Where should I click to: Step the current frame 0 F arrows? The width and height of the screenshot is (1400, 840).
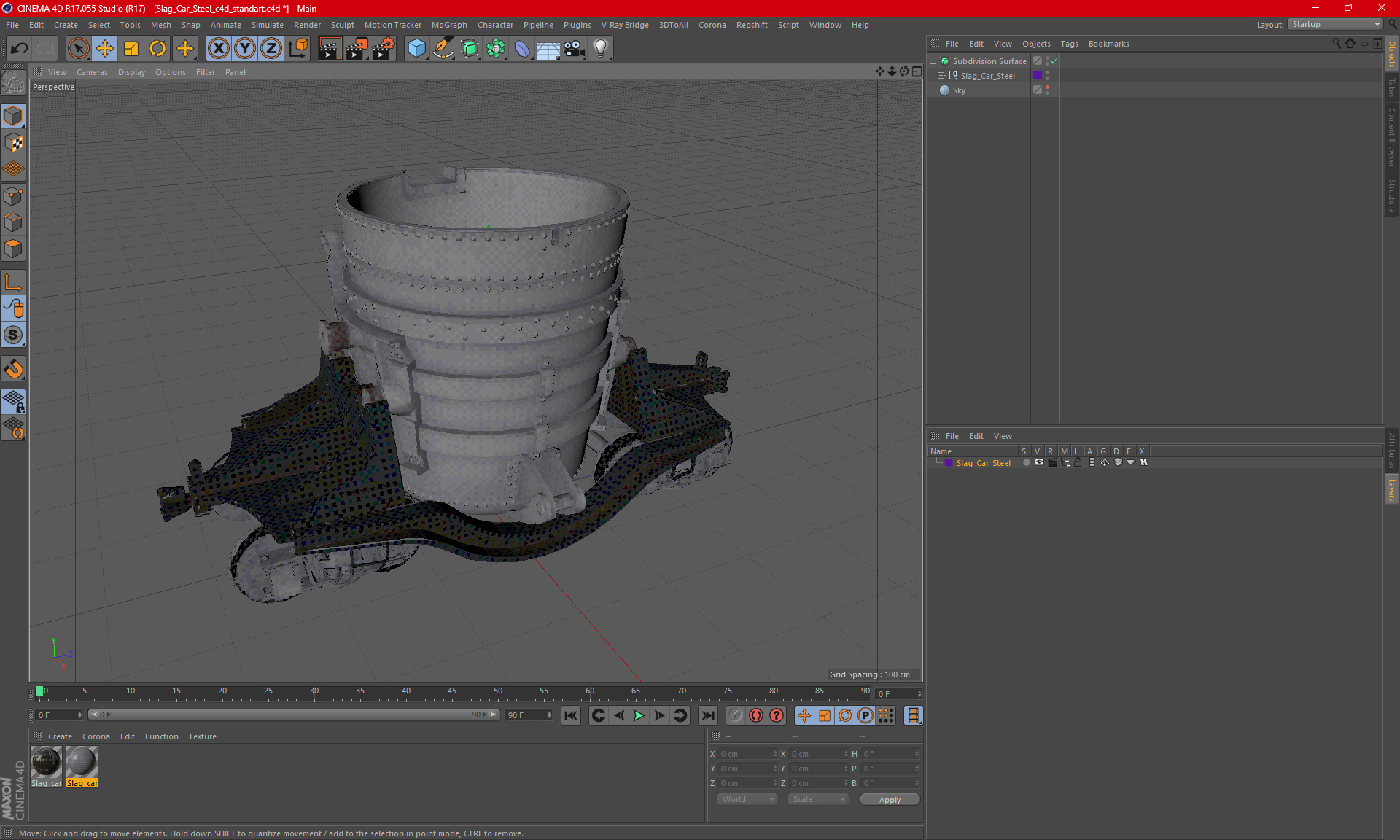(919, 694)
